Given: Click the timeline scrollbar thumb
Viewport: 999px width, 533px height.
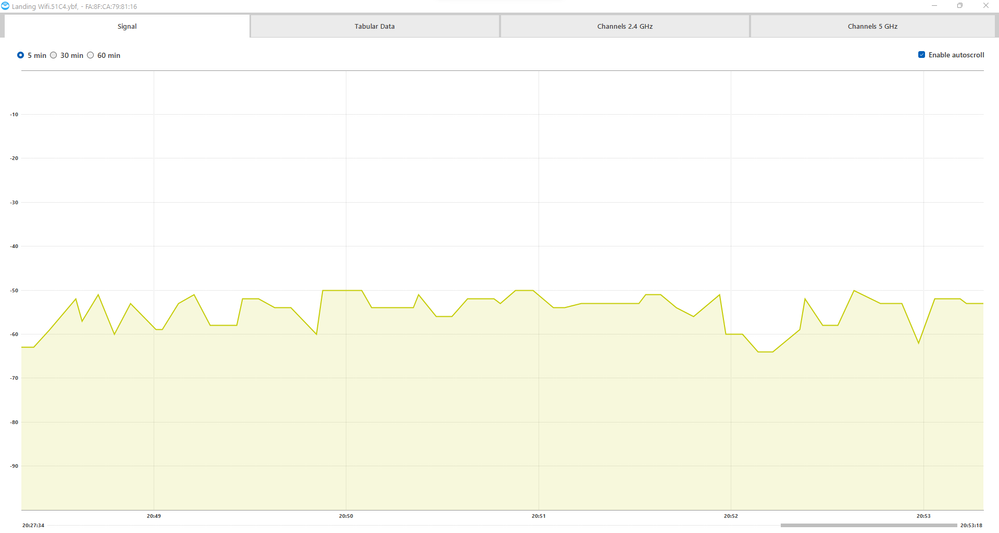Looking at the screenshot, I should click(x=867, y=525).
